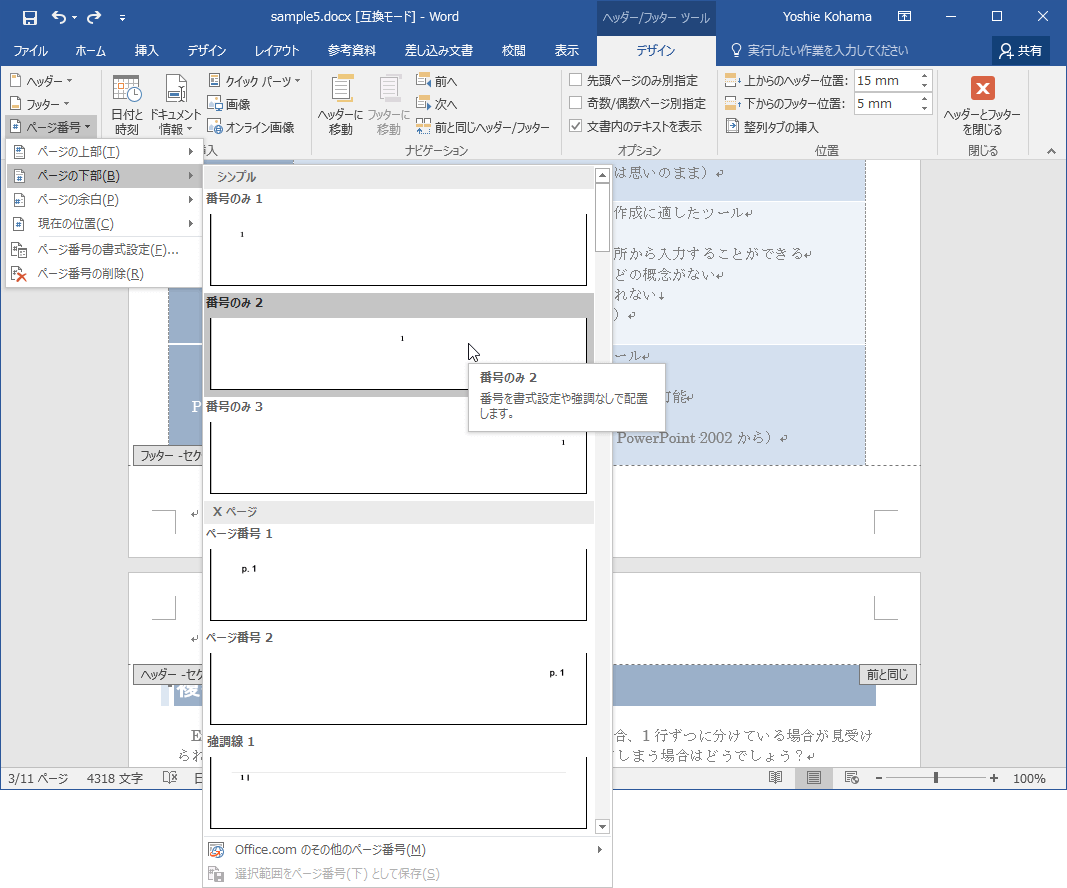
Task: Open the 挿入 tab
Action: [146, 50]
